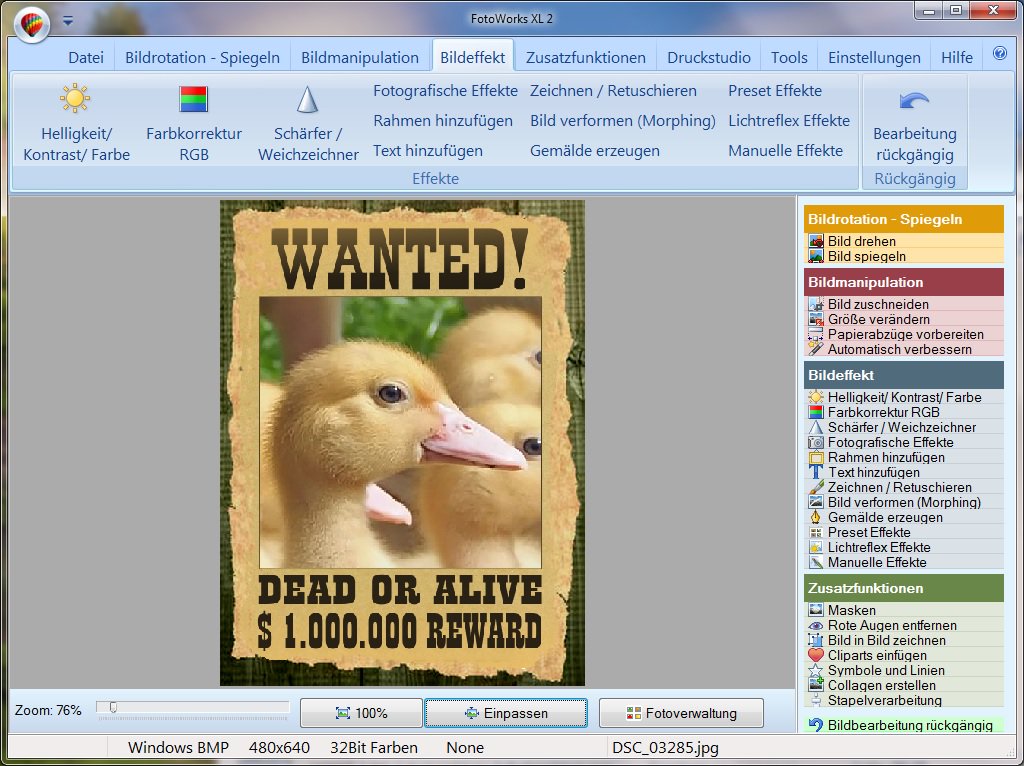The width and height of the screenshot is (1024, 766).
Task: Click Fotografische Effekte in ribbon
Action: coord(445,91)
